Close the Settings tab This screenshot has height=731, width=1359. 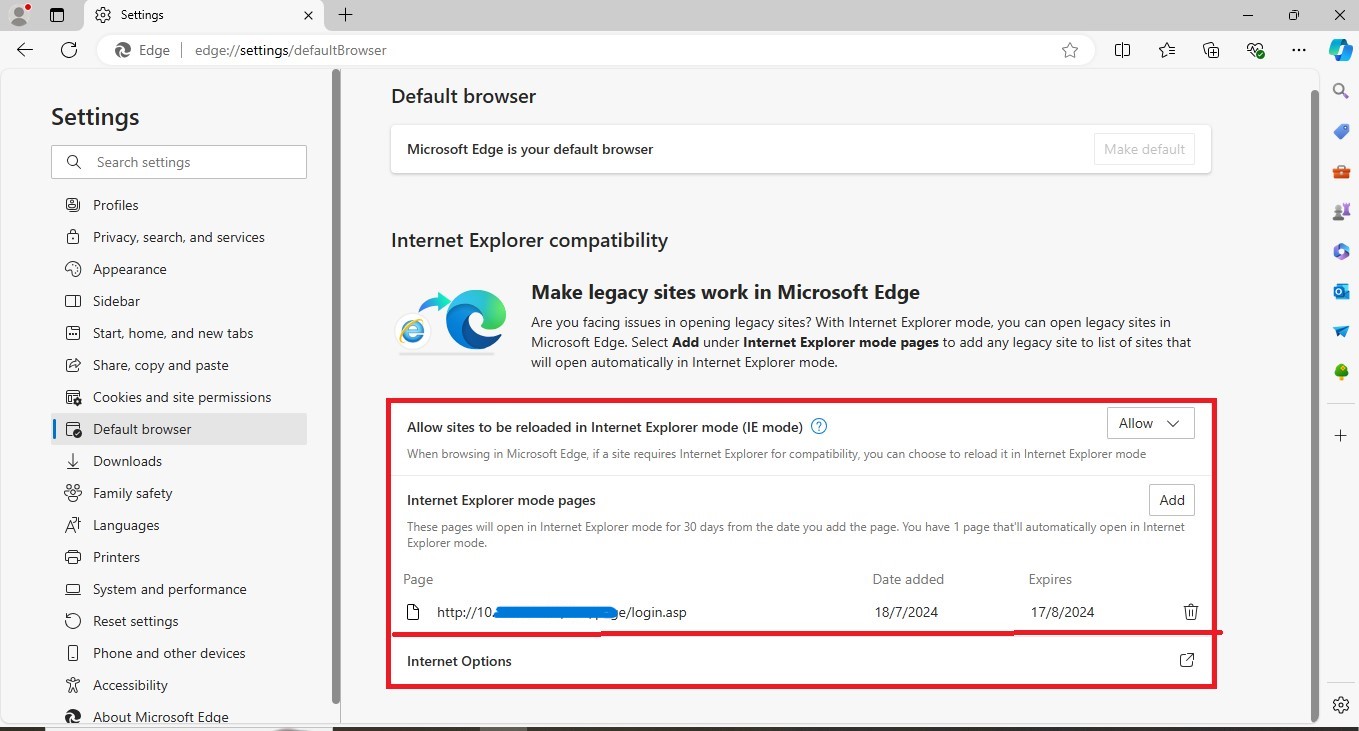point(309,15)
